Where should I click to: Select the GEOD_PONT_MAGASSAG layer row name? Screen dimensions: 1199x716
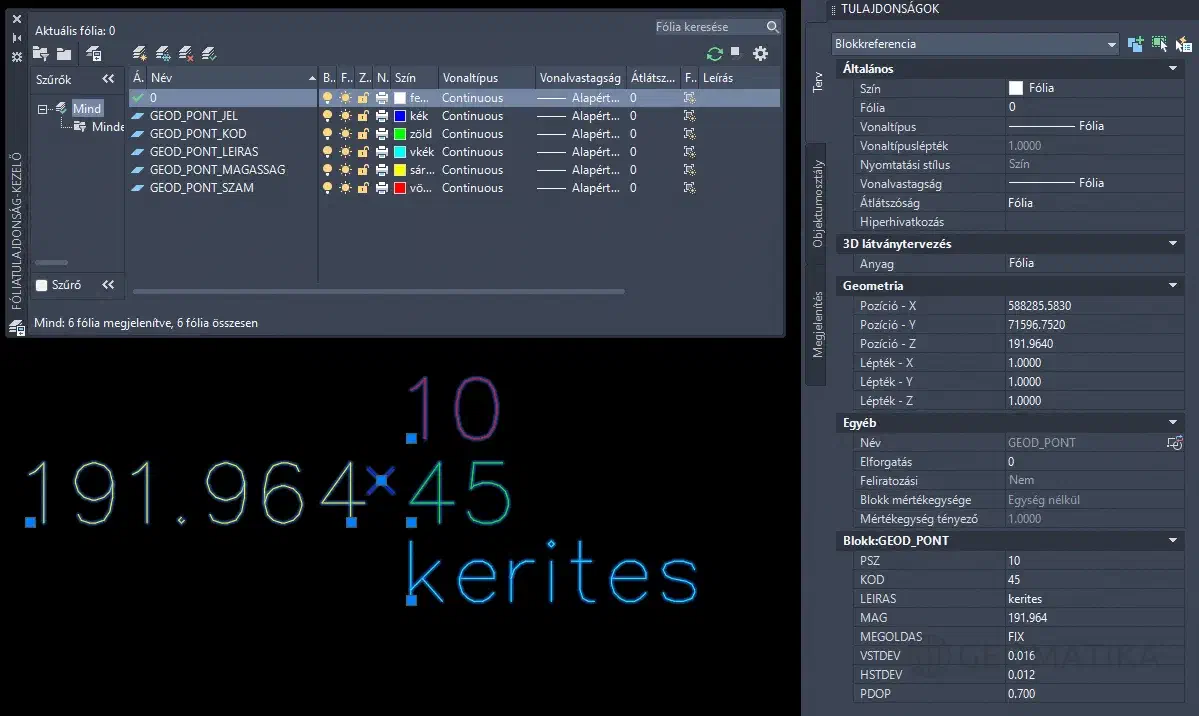tap(217, 170)
